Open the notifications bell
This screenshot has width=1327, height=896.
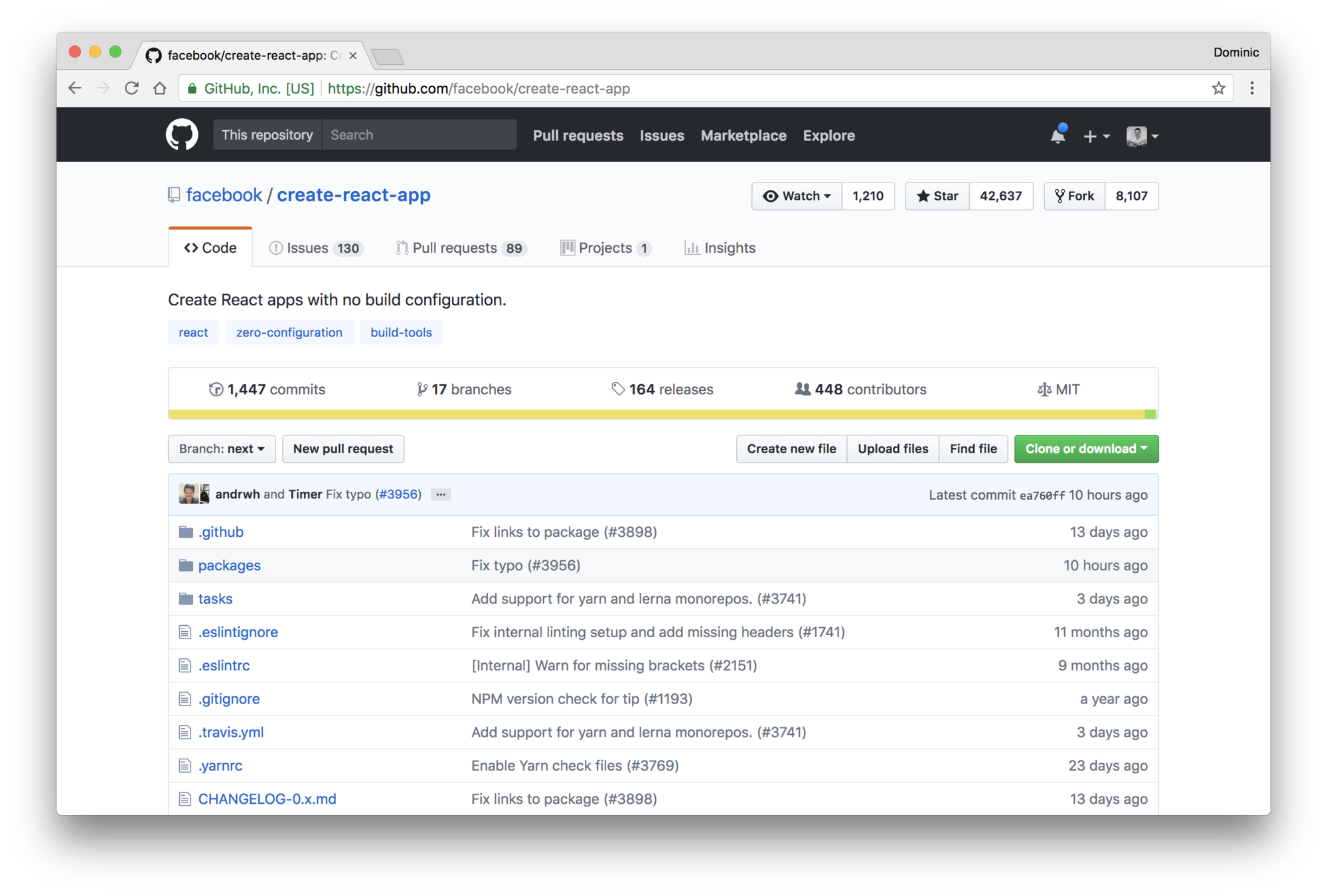tap(1057, 135)
